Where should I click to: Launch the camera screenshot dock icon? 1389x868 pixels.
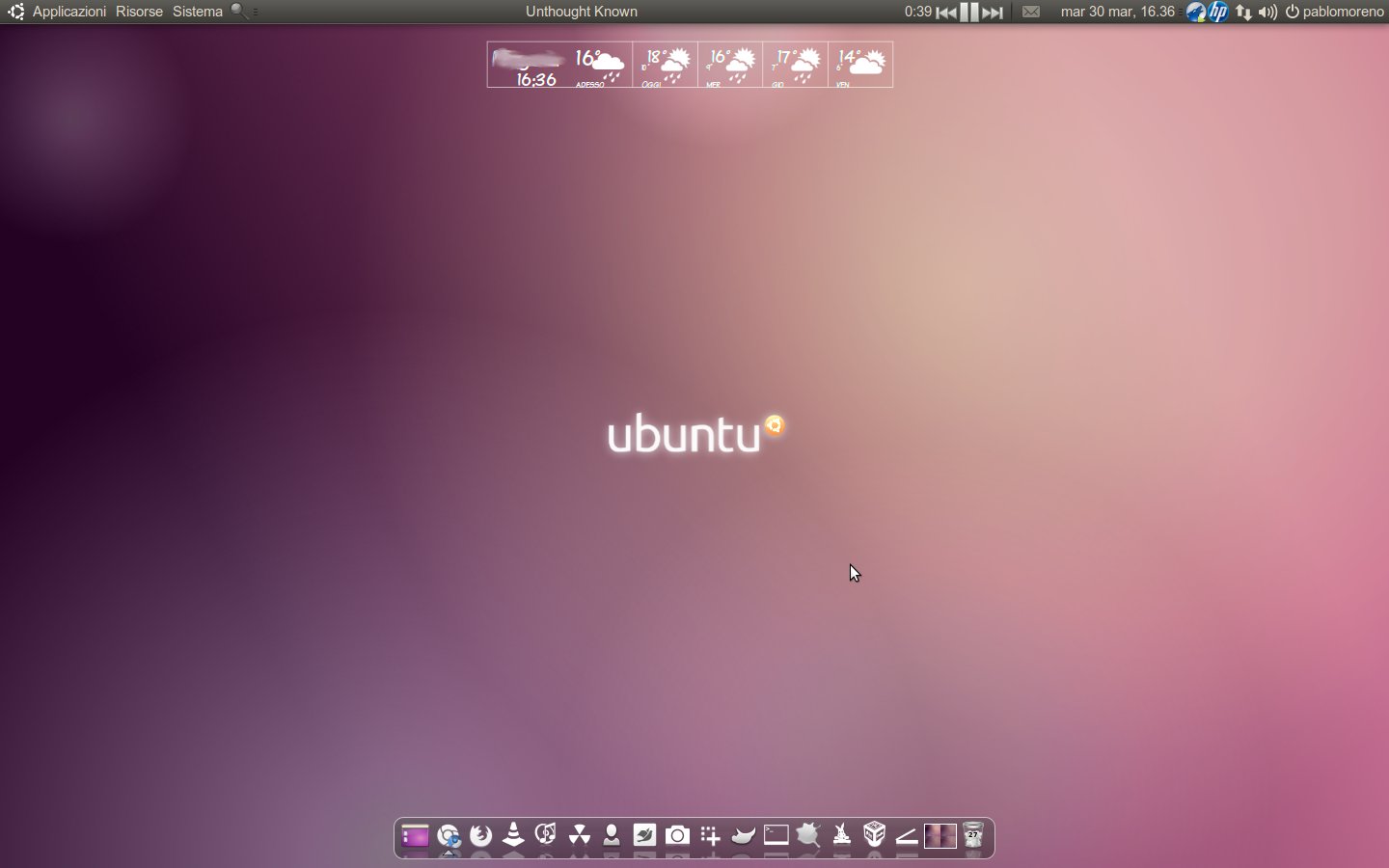click(677, 835)
